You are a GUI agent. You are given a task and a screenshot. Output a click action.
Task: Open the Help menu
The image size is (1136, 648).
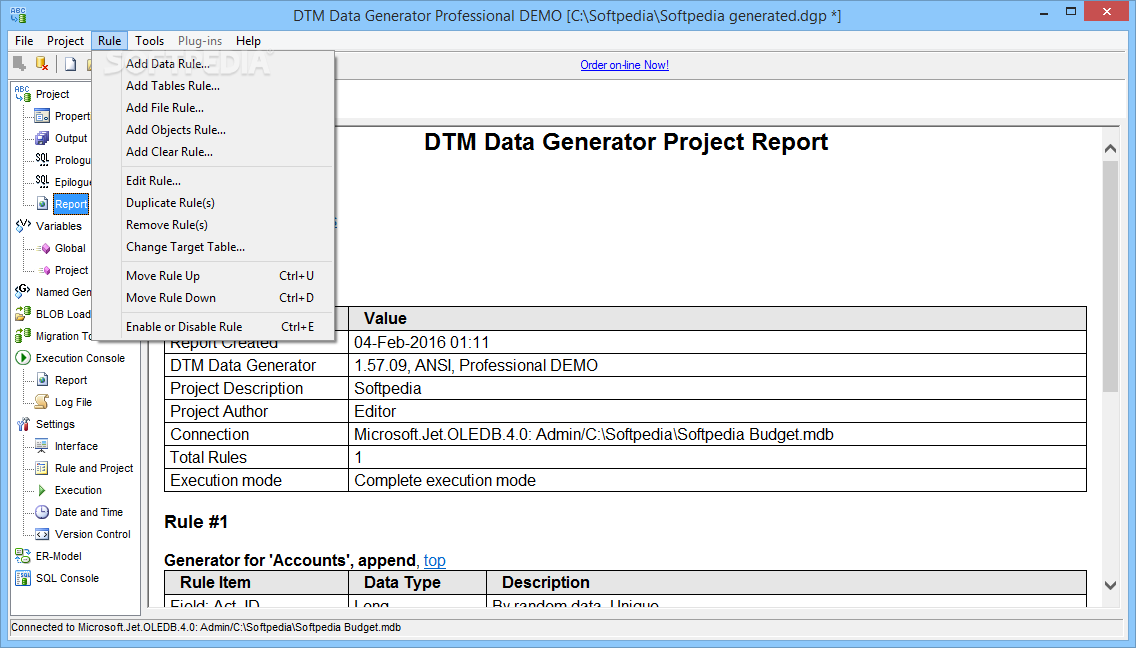click(248, 41)
